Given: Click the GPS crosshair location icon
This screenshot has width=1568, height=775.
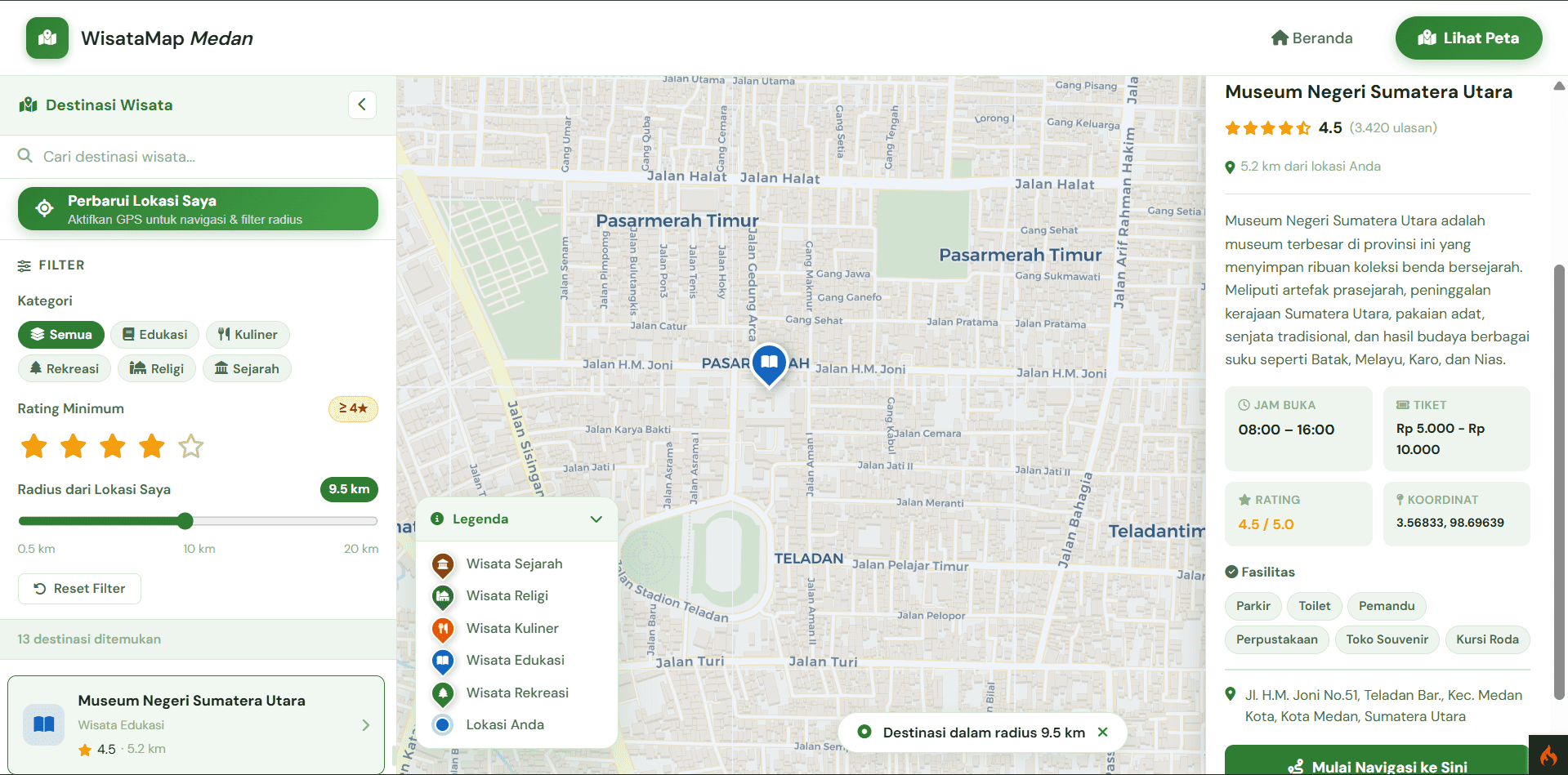Looking at the screenshot, I should 44,208.
